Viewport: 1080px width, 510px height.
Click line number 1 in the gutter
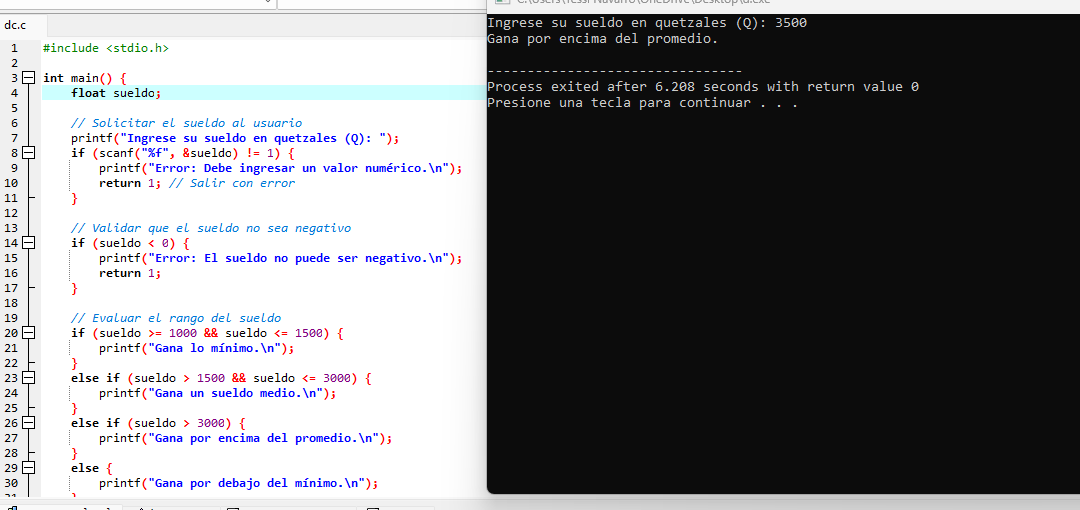click(x=13, y=48)
